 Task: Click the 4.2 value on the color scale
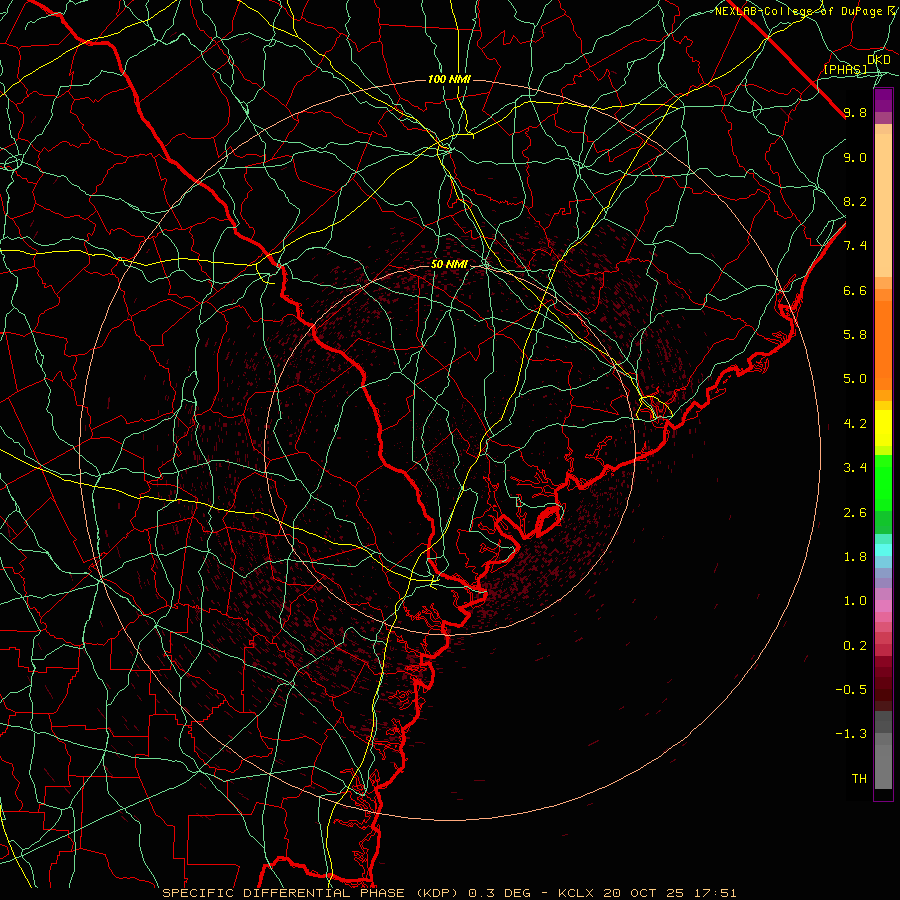[x=855, y=424]
